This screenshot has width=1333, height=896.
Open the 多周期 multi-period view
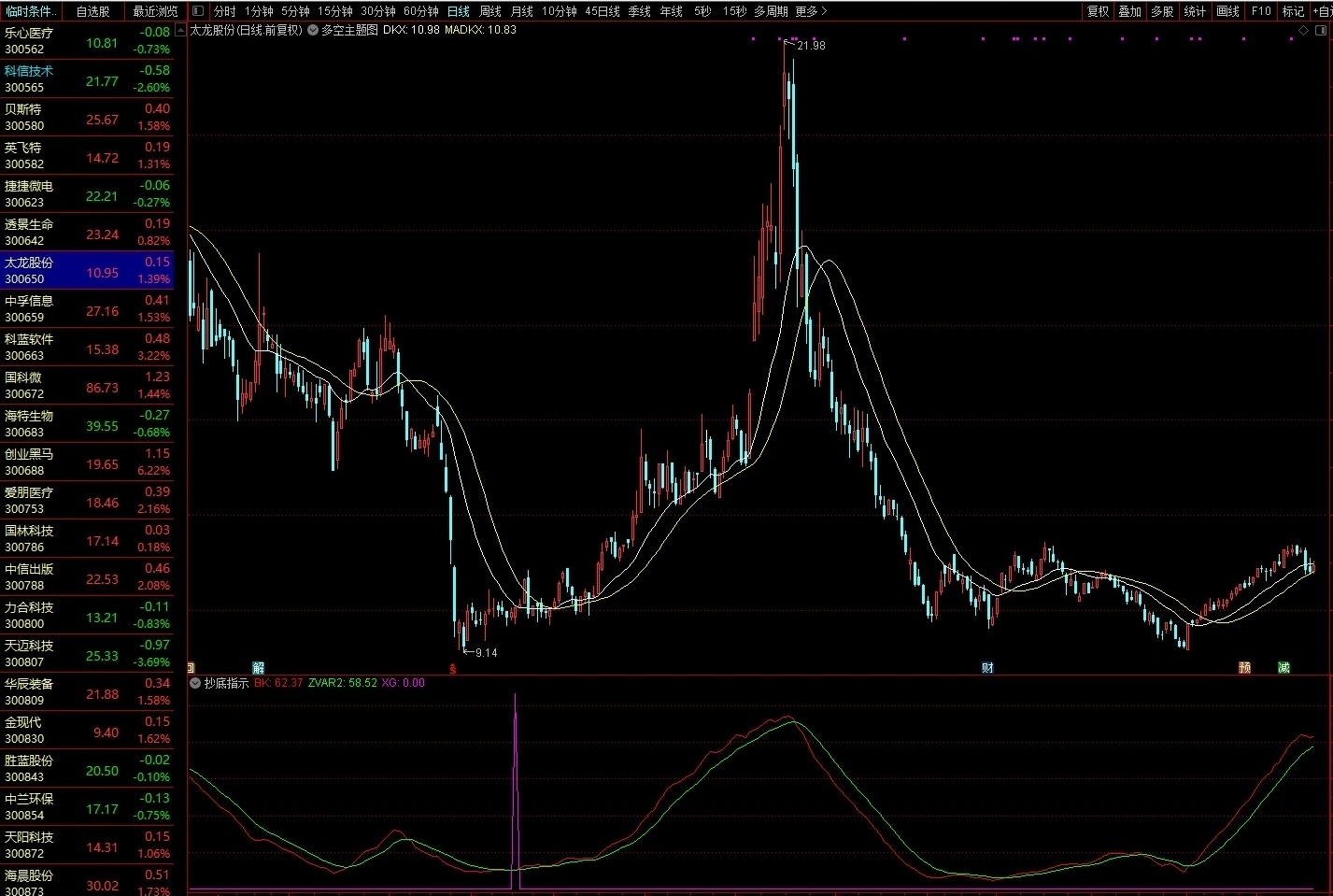(771, 11)
